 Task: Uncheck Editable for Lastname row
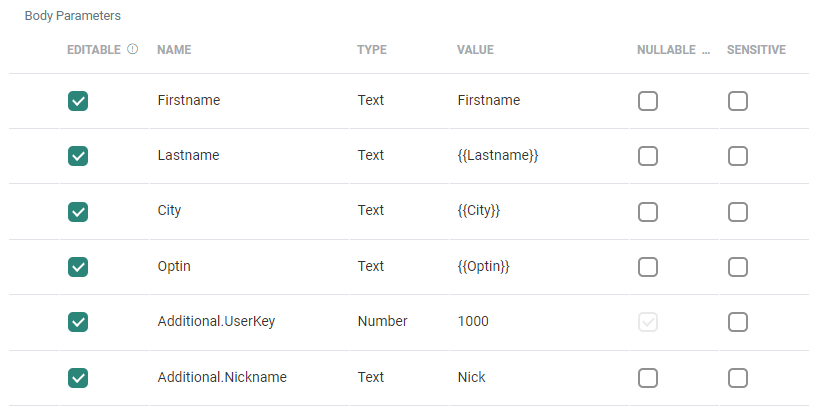click(x=78, y=156)
